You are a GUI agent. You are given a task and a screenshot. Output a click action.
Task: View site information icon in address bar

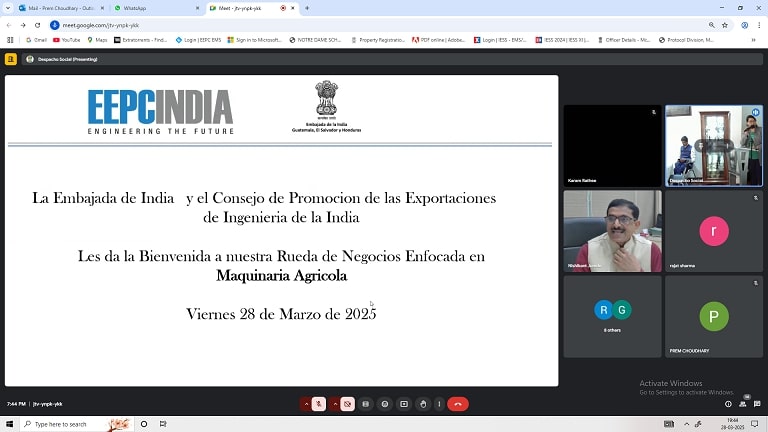point(55,25)
